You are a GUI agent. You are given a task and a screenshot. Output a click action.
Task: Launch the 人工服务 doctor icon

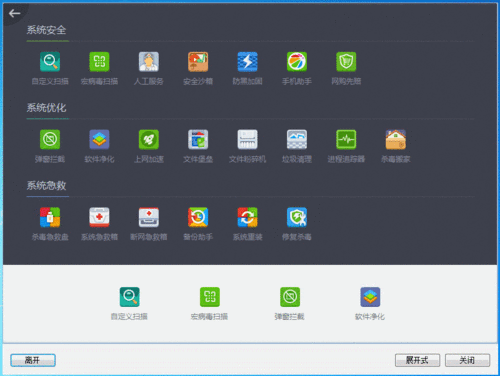click(x=149, y=62)
